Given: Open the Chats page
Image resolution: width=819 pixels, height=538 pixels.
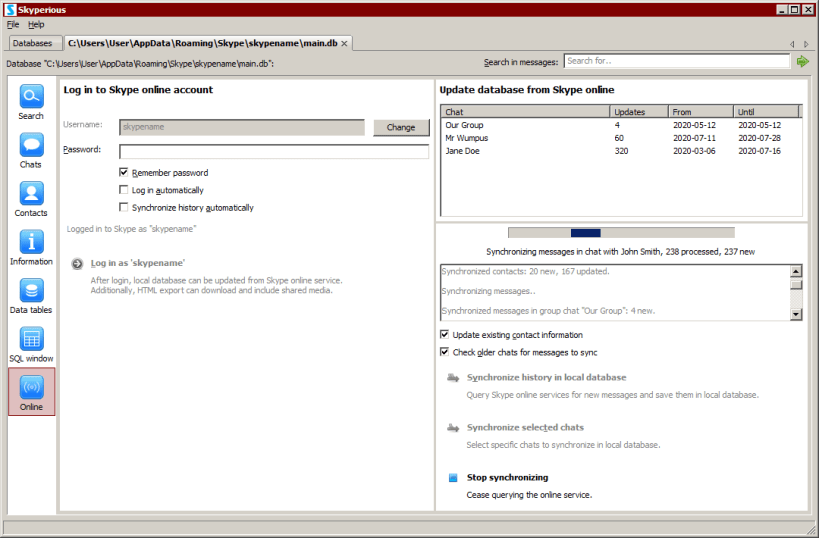Looking at the screenshot, I should tap(31, 151).
